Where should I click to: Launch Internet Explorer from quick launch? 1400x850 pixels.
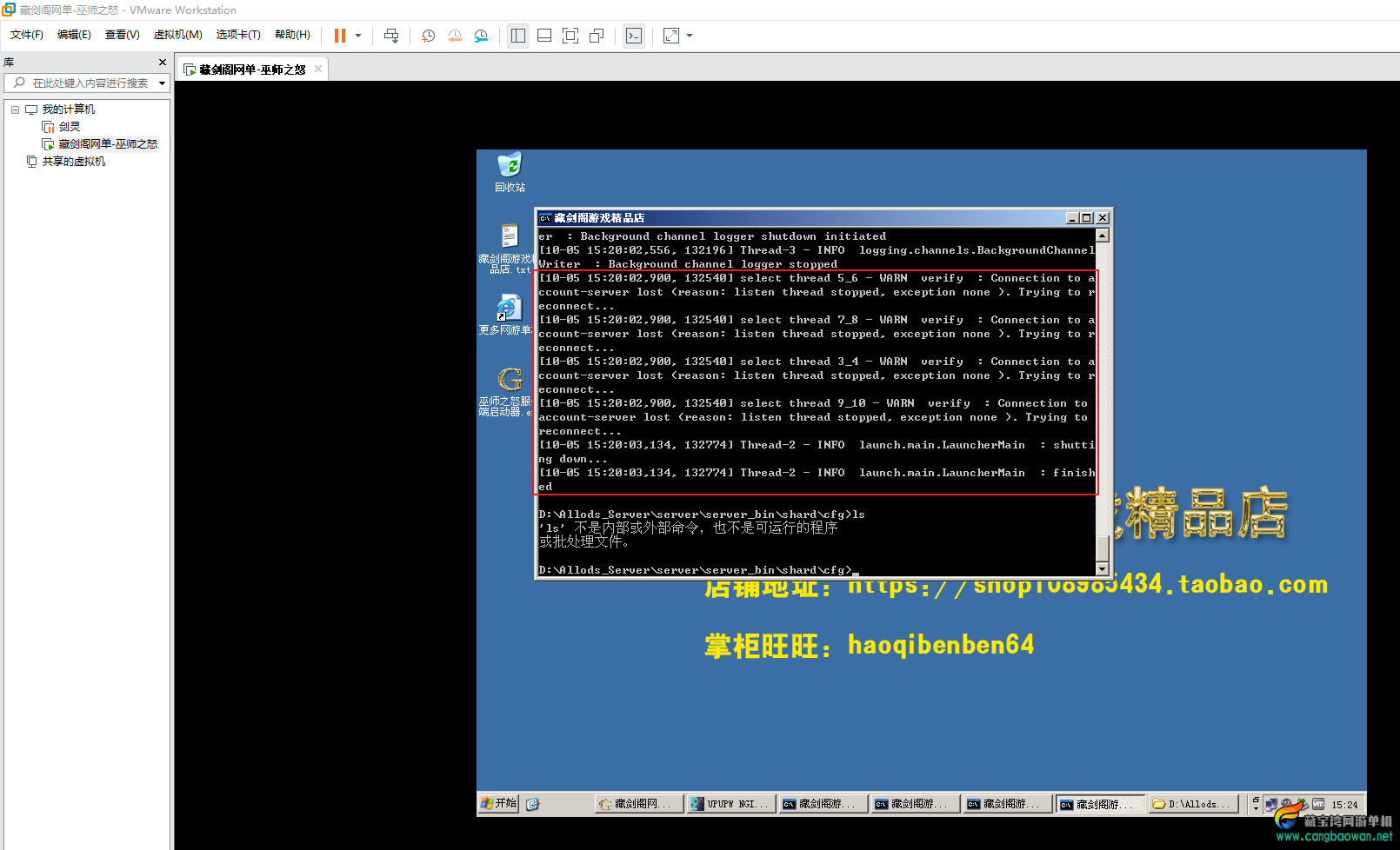(533, 804)
